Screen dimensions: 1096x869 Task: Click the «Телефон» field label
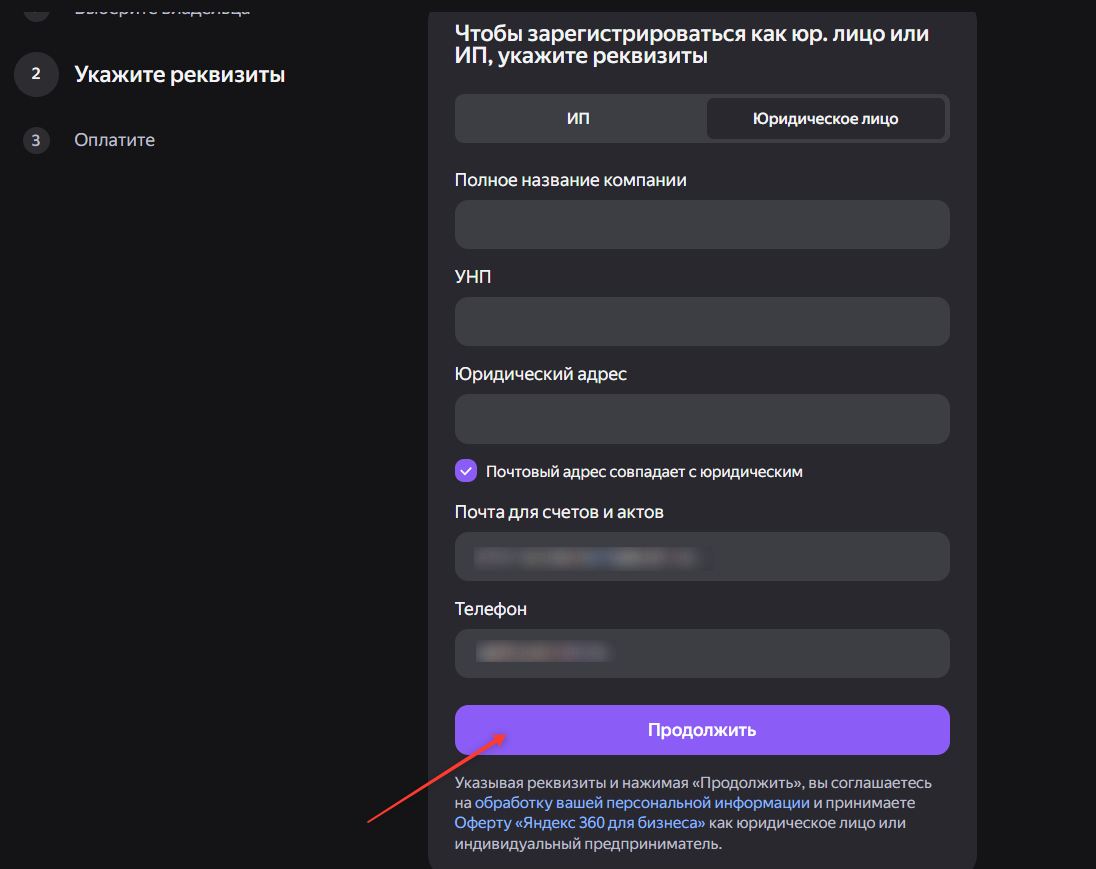click(490, 609)
